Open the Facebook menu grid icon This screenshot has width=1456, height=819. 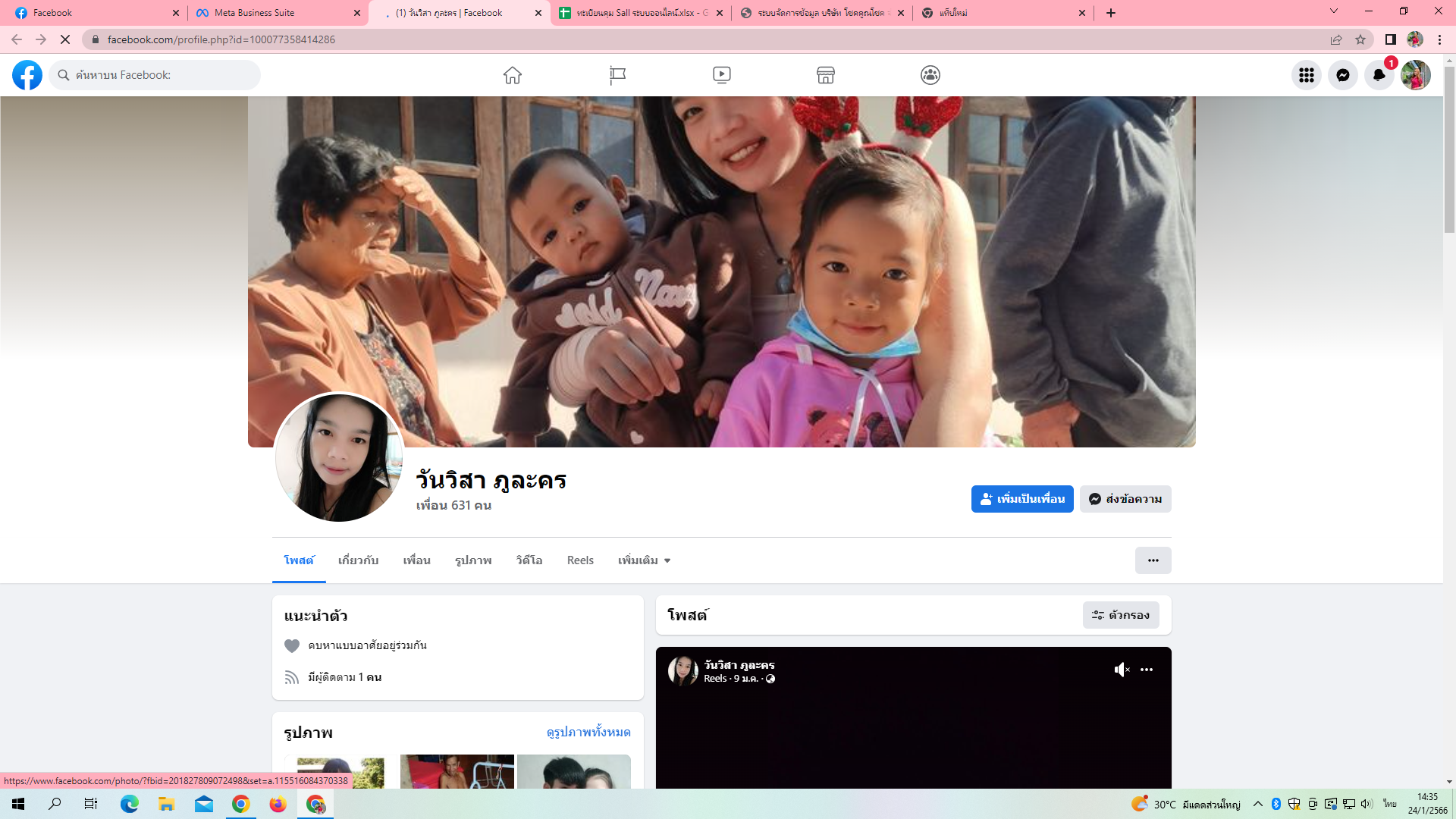coord(1306,75)
